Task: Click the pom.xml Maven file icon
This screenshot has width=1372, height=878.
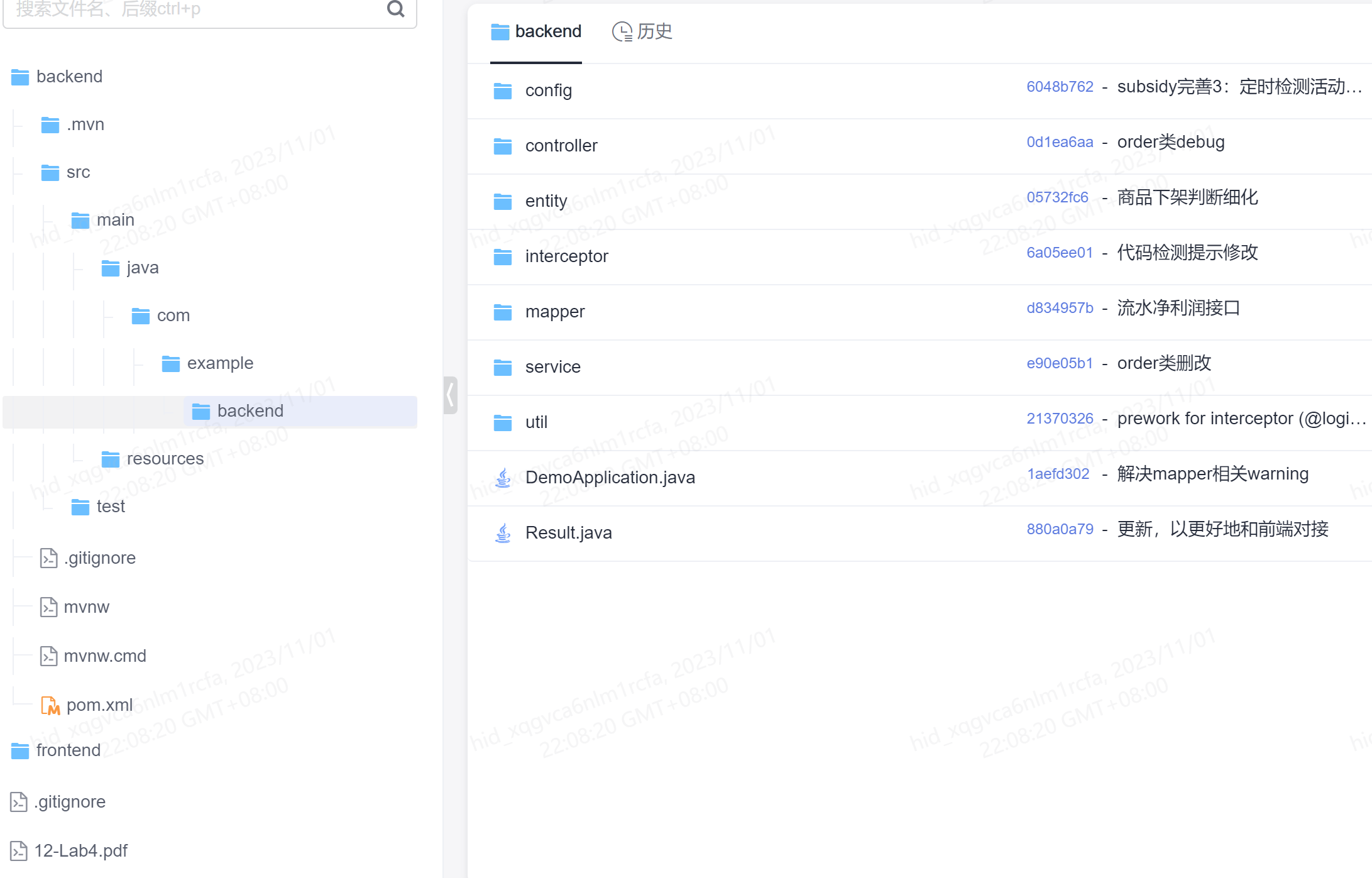Action: coord(50,705)
